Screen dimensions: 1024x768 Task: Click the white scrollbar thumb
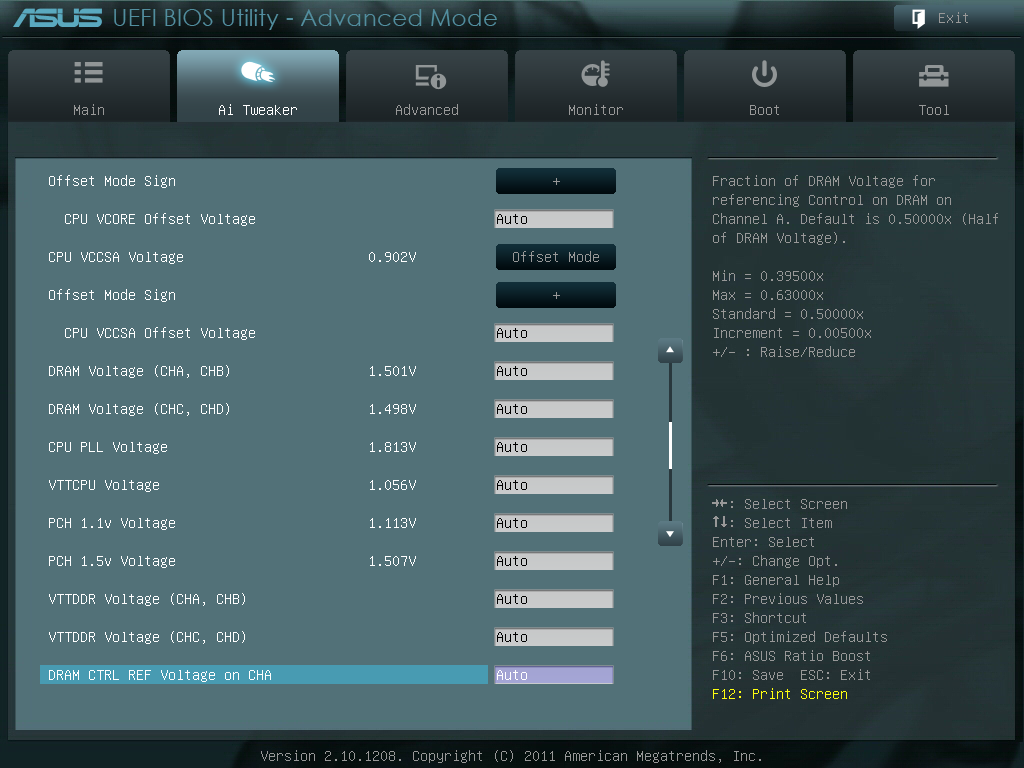click(670, 445)
